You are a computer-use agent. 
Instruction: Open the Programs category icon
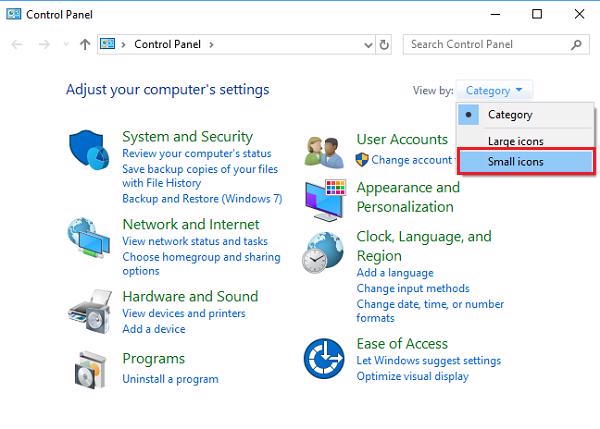[91, 370]
